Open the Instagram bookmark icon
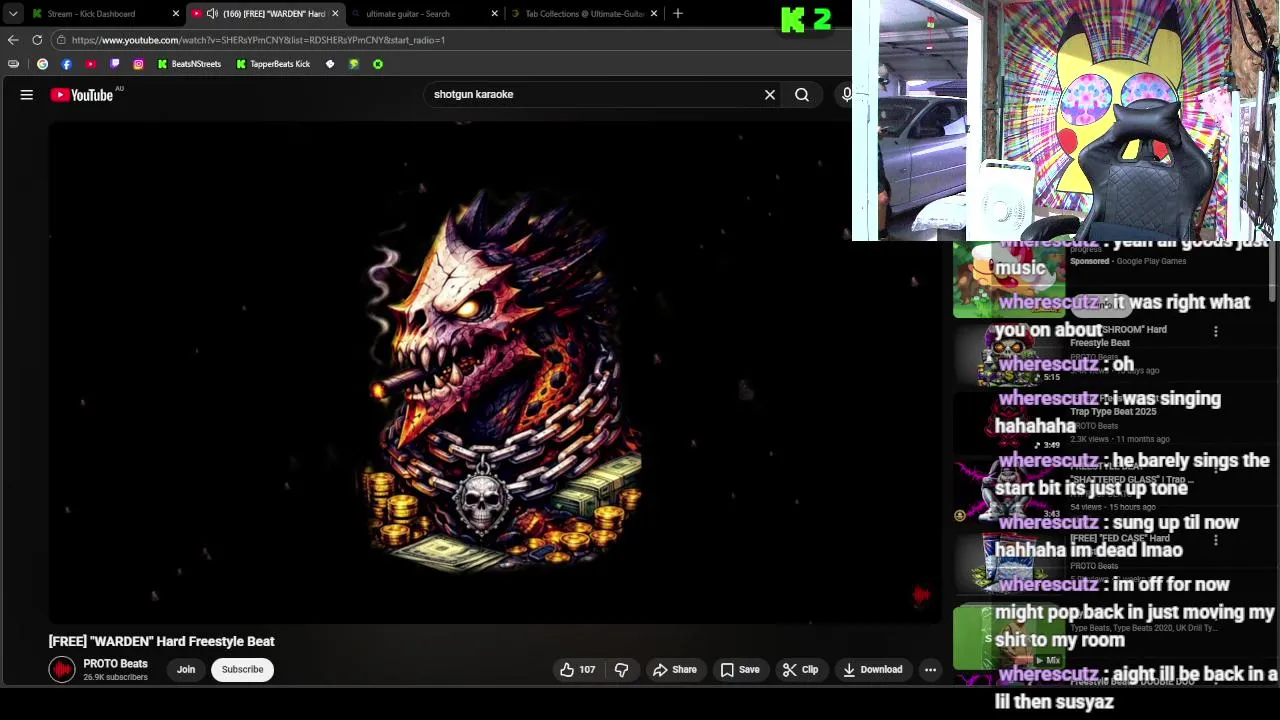 (x=138, y=64)
